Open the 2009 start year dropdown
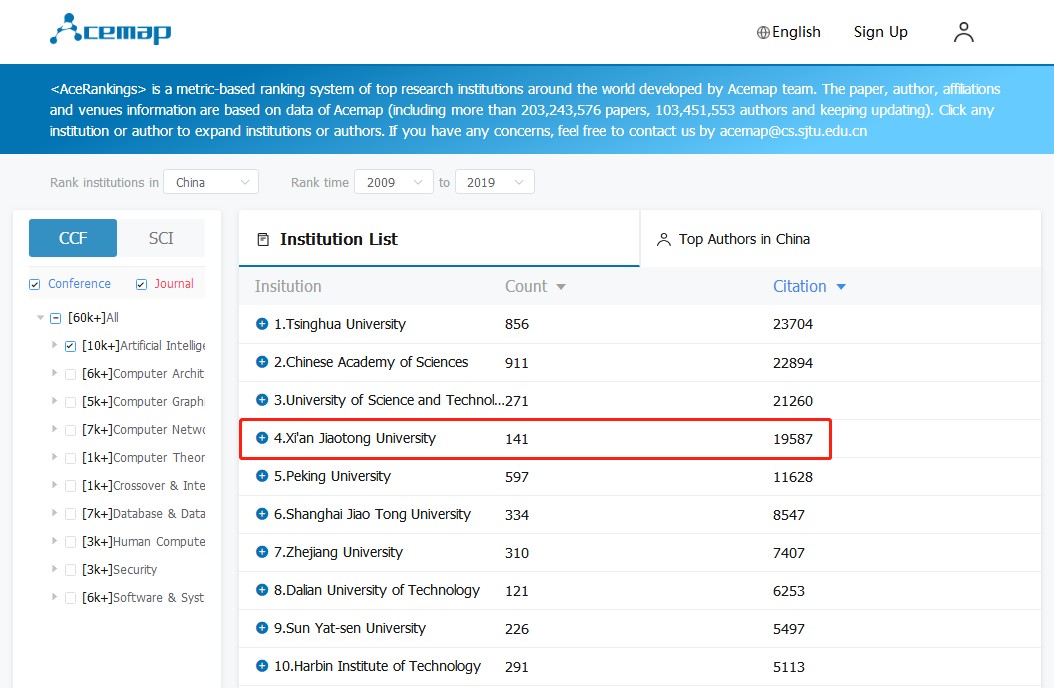 [x=394, y=182]
